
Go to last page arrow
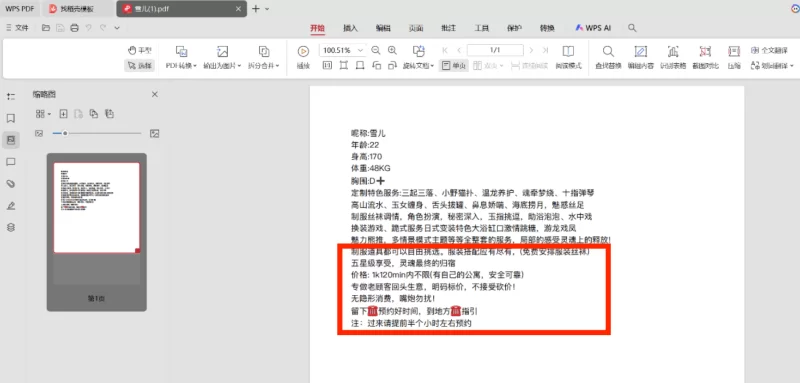click(545, 50)
